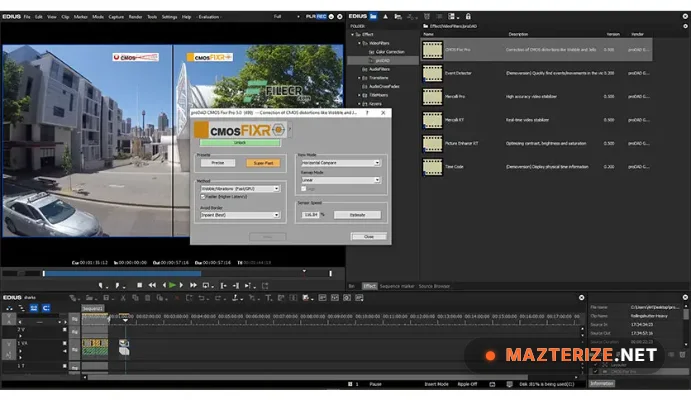Select the Picture Enhance XT effect row
The image size is (691, 400).
pyautogui.click(x=537, y=144)
